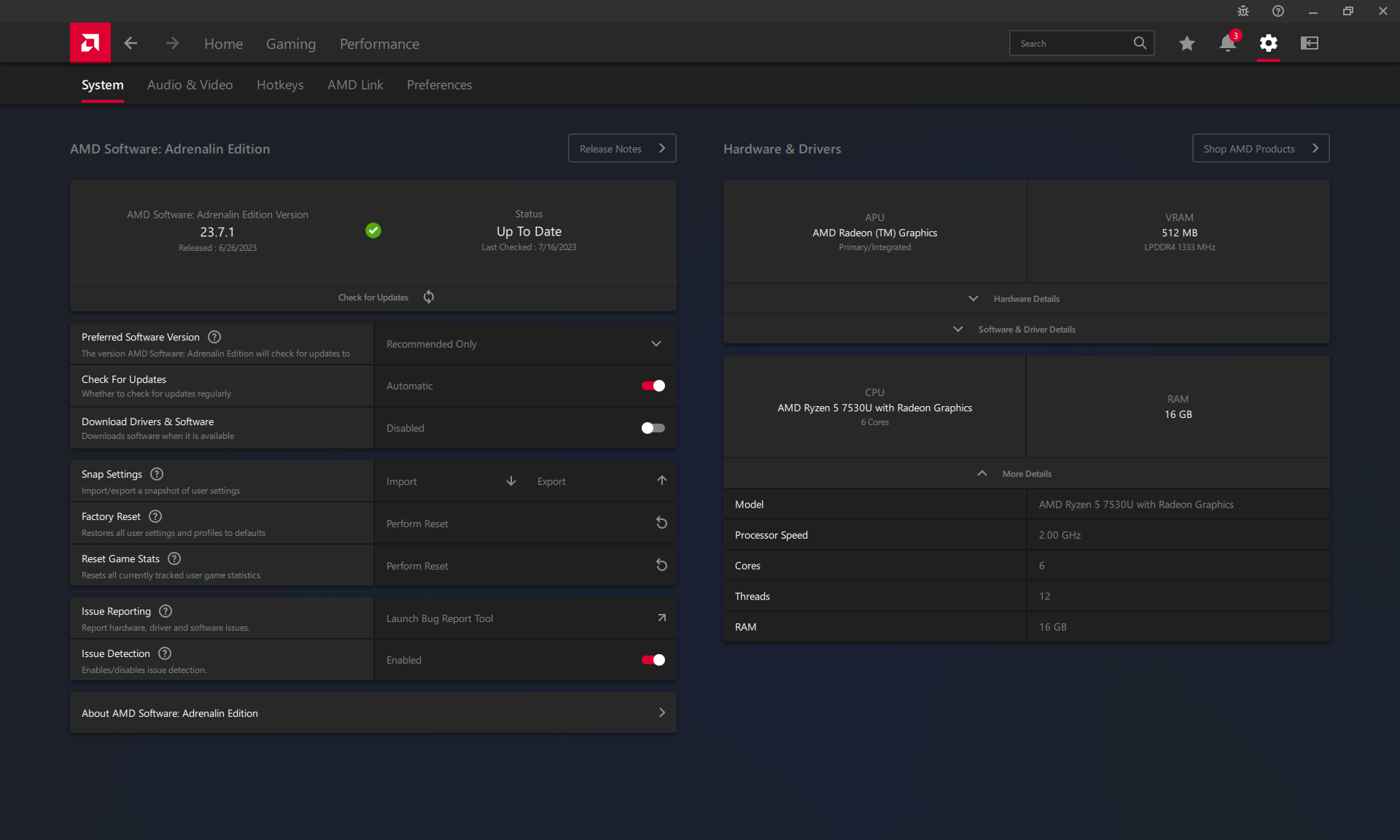The image size is (1400, 840).
Task: Click Shop AMD Products button
Action: tap(1261, 148)
